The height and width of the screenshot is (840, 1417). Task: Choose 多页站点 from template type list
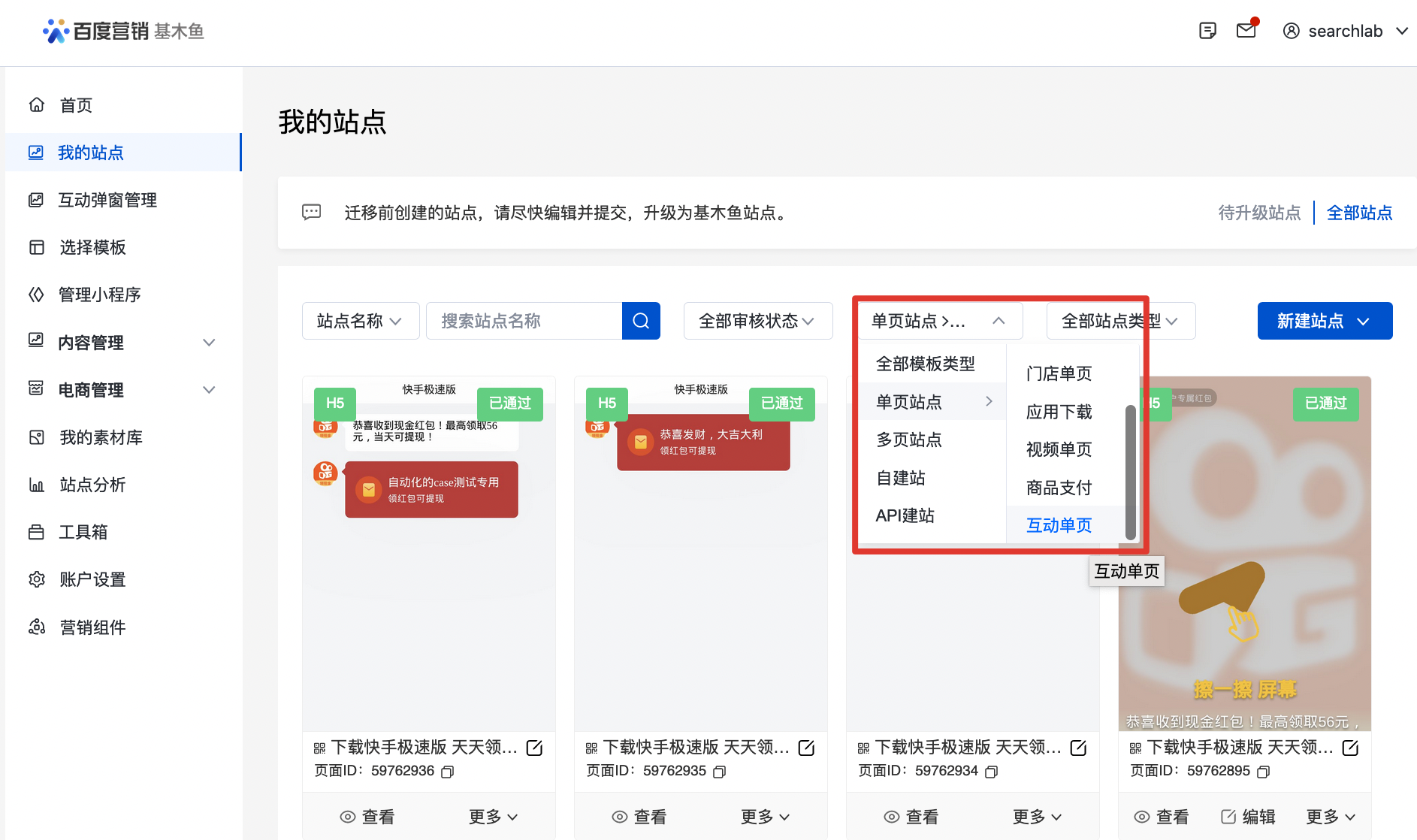[908, 440]
